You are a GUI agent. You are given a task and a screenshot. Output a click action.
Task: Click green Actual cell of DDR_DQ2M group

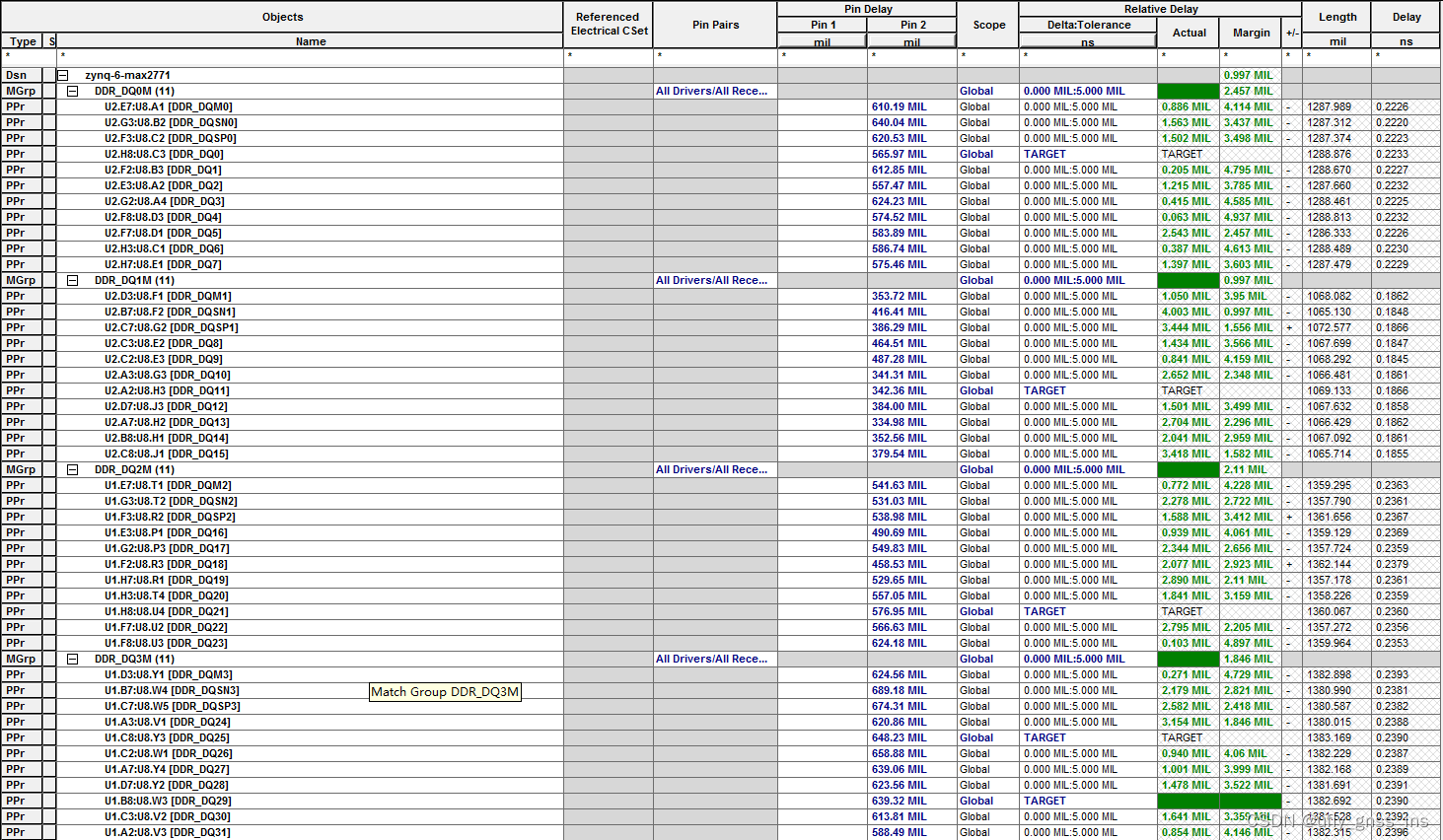tap(1189, 469)
